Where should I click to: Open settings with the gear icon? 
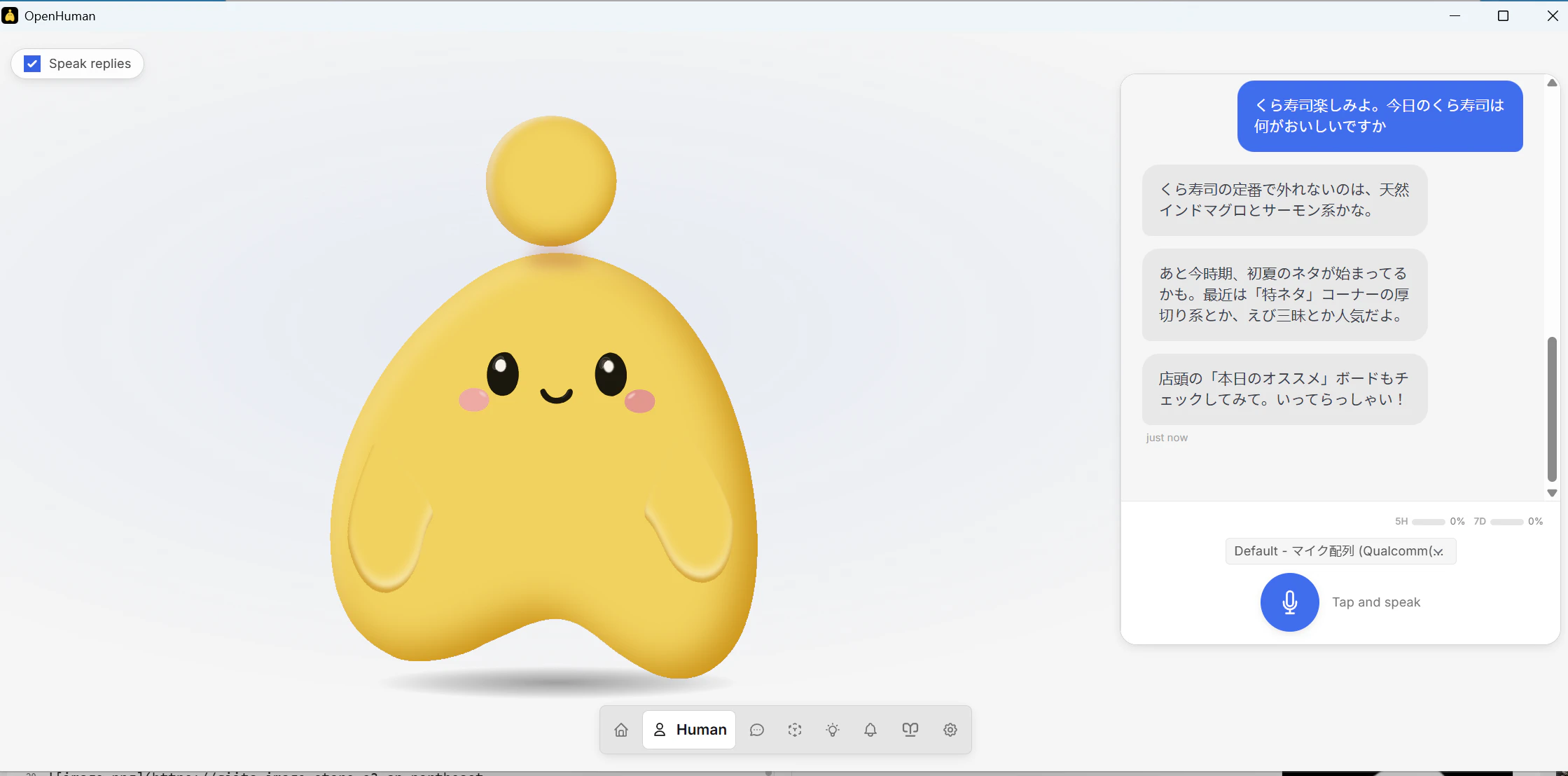pyautogui.click(x=950, y=730)
